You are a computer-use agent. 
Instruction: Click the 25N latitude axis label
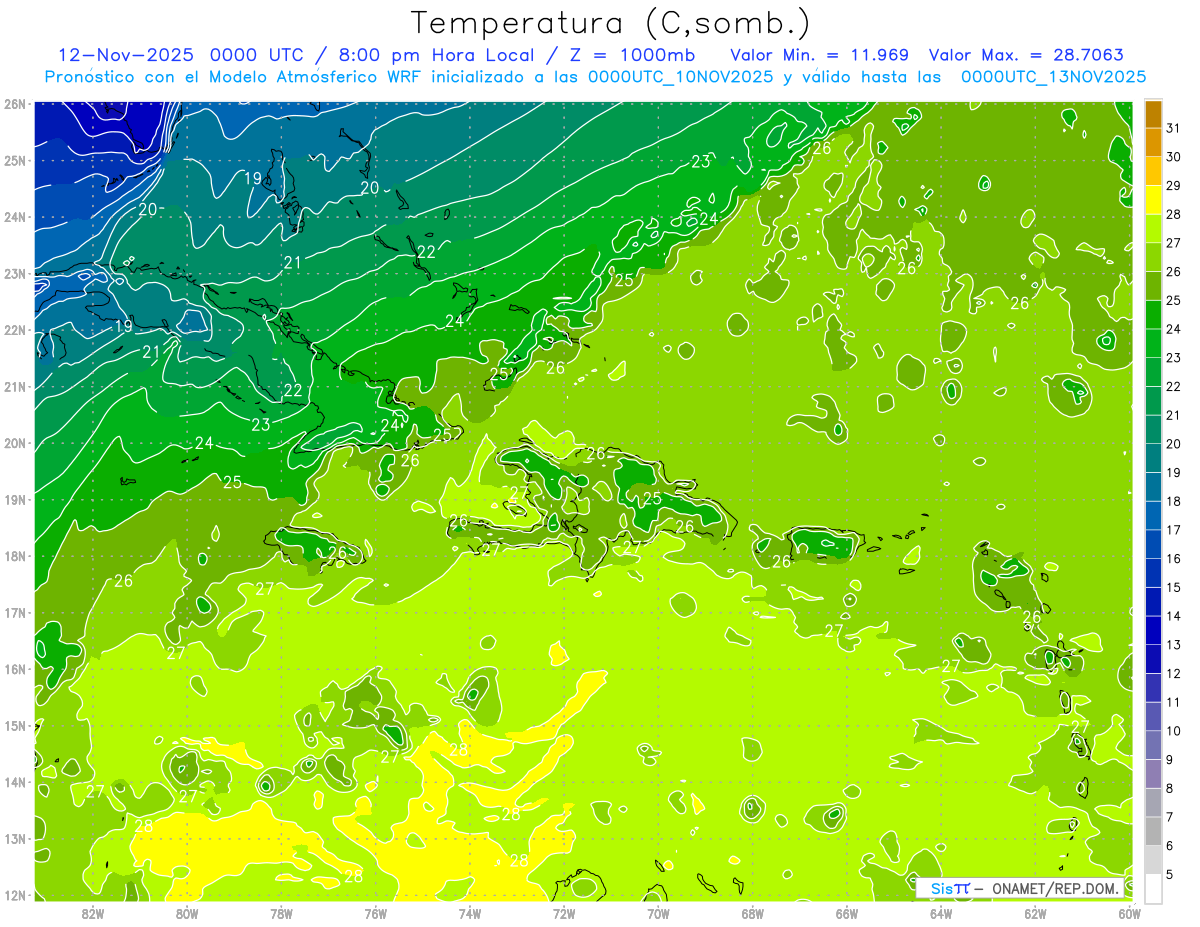pos(15,160)
